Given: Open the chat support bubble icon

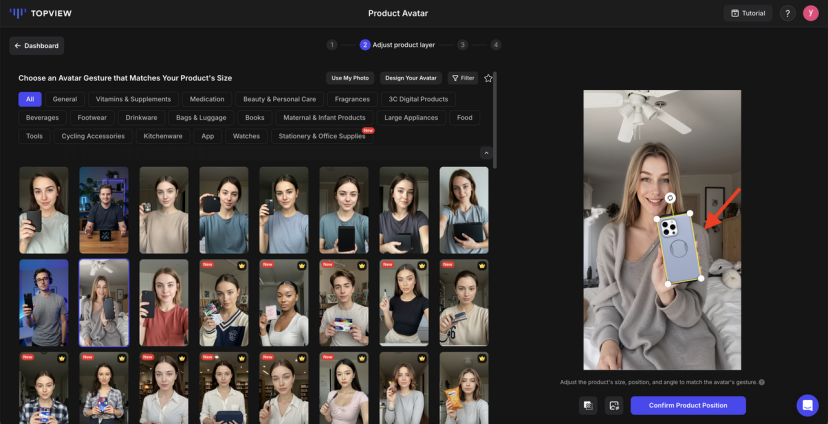Looking at the screenshot, I should point(807,405).
